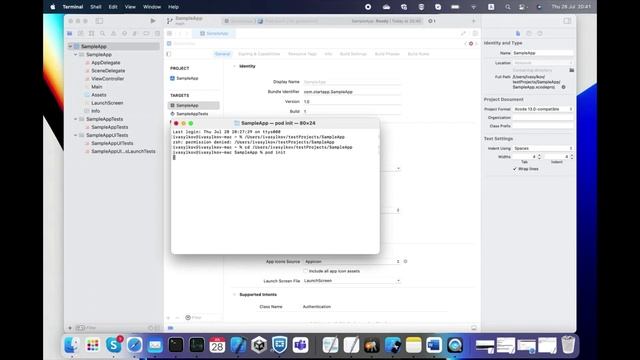Collapse SampleAppUITests group in navigator
640x360 pixels.
[x=76, y=135]
